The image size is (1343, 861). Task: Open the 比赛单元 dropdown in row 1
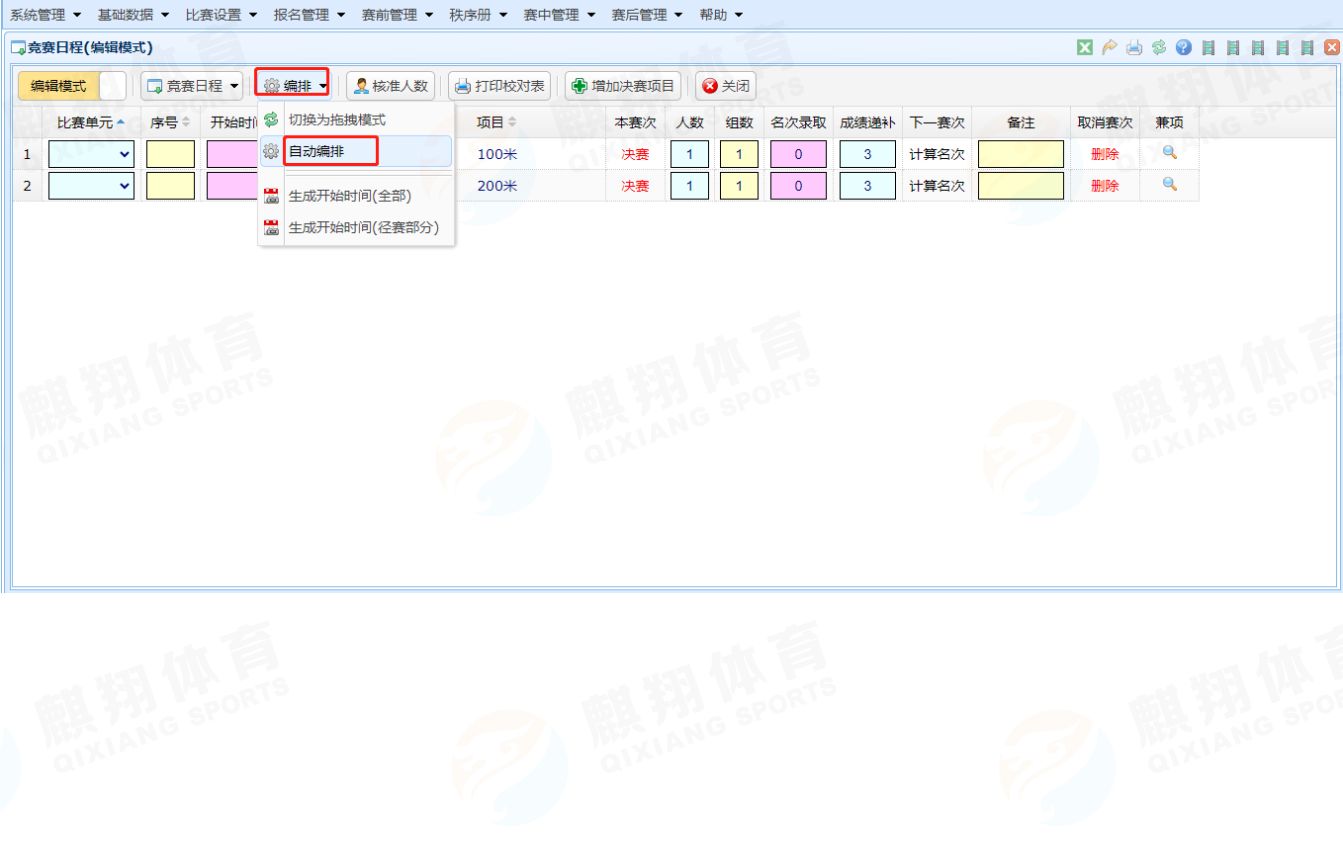pyautogui.click(x=91, y=154)
